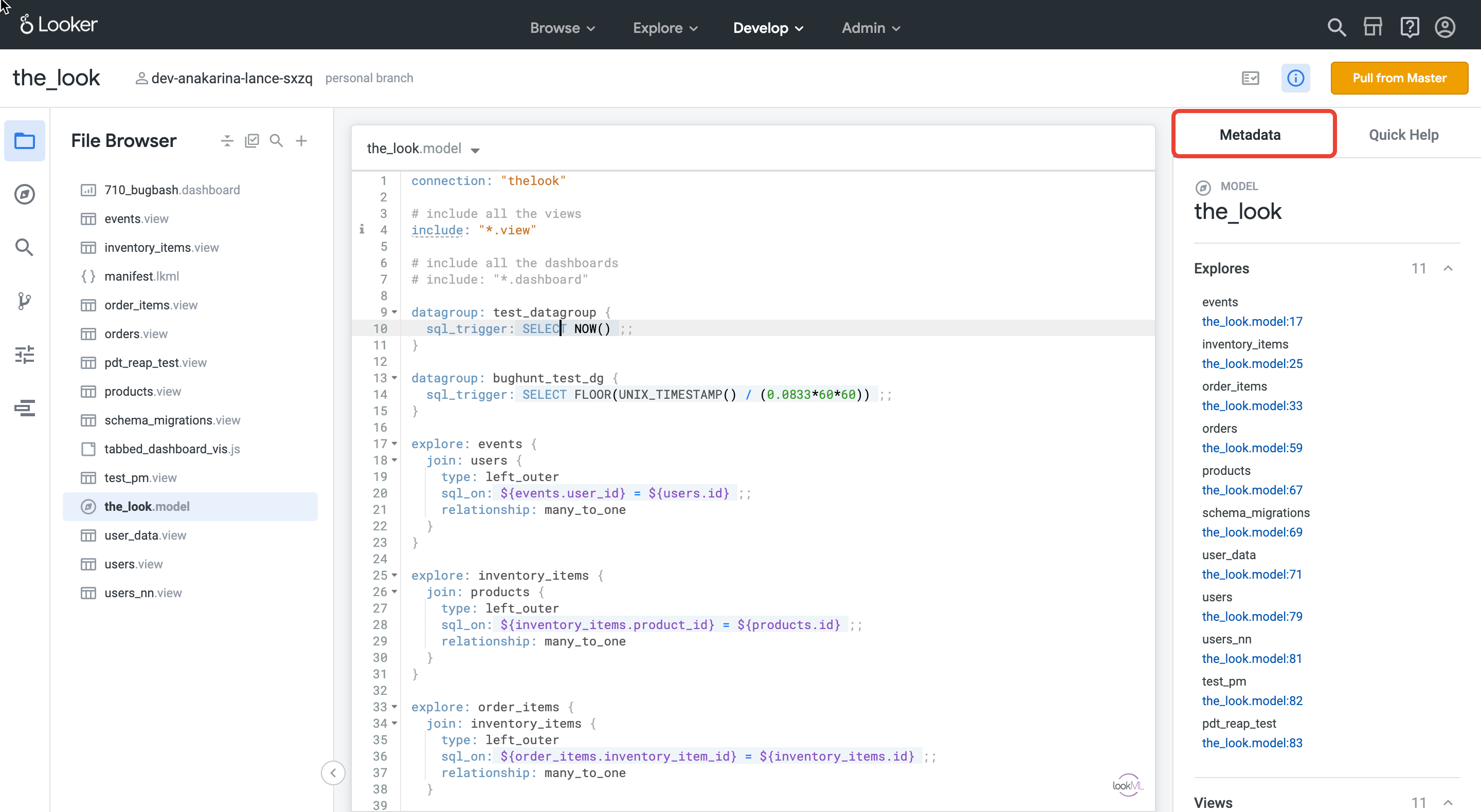Add new file with plus icon
The width and height of the screenshot is (1481, 812).
point(301,141)
